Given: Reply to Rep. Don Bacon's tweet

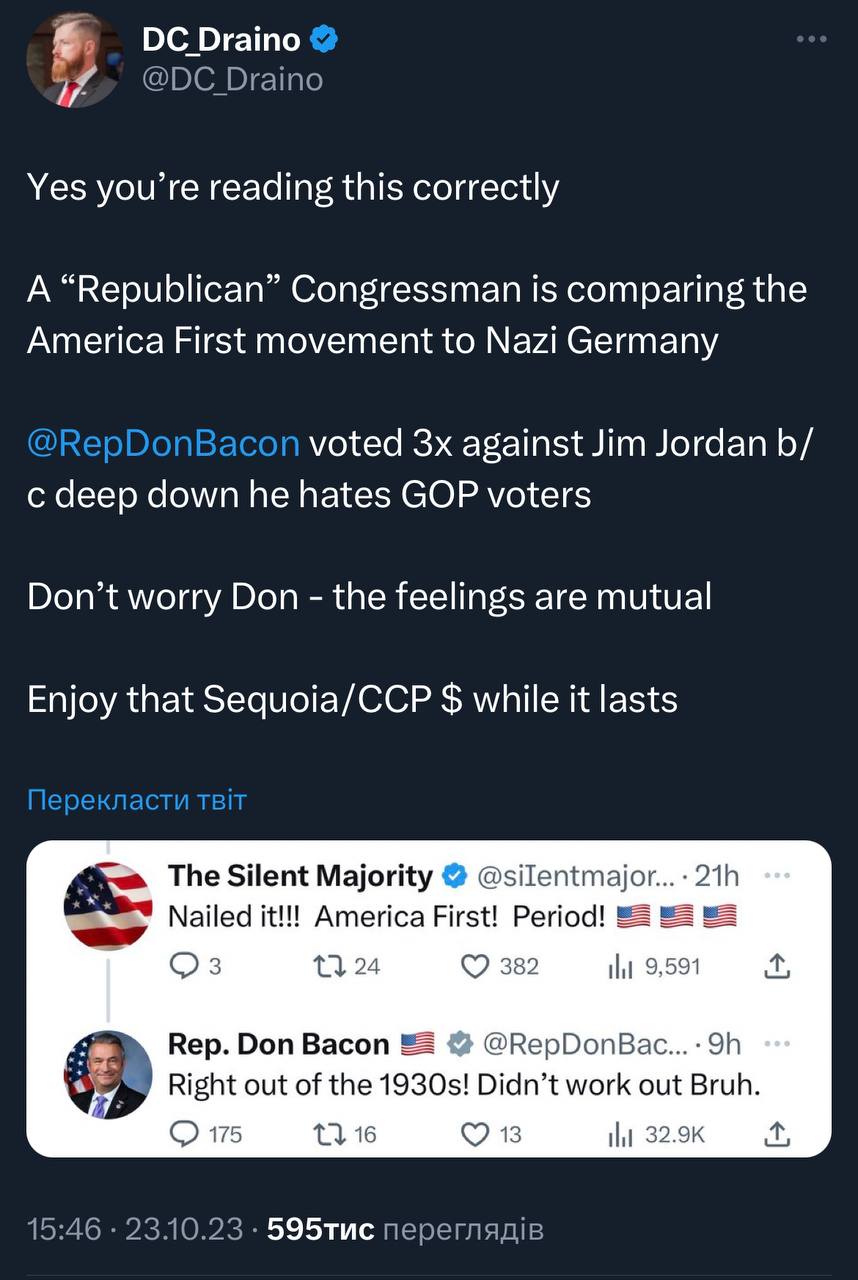Looking at the screenshot, I should click(187, 1134).
